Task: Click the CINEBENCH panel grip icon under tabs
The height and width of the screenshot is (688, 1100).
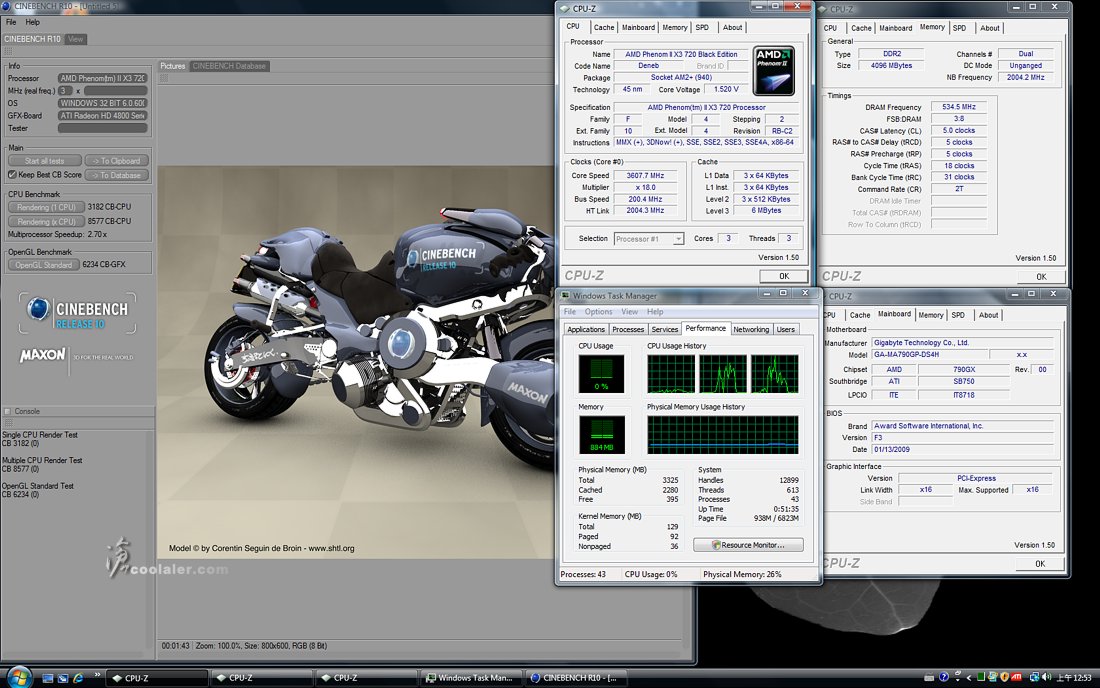Action: 8,50
